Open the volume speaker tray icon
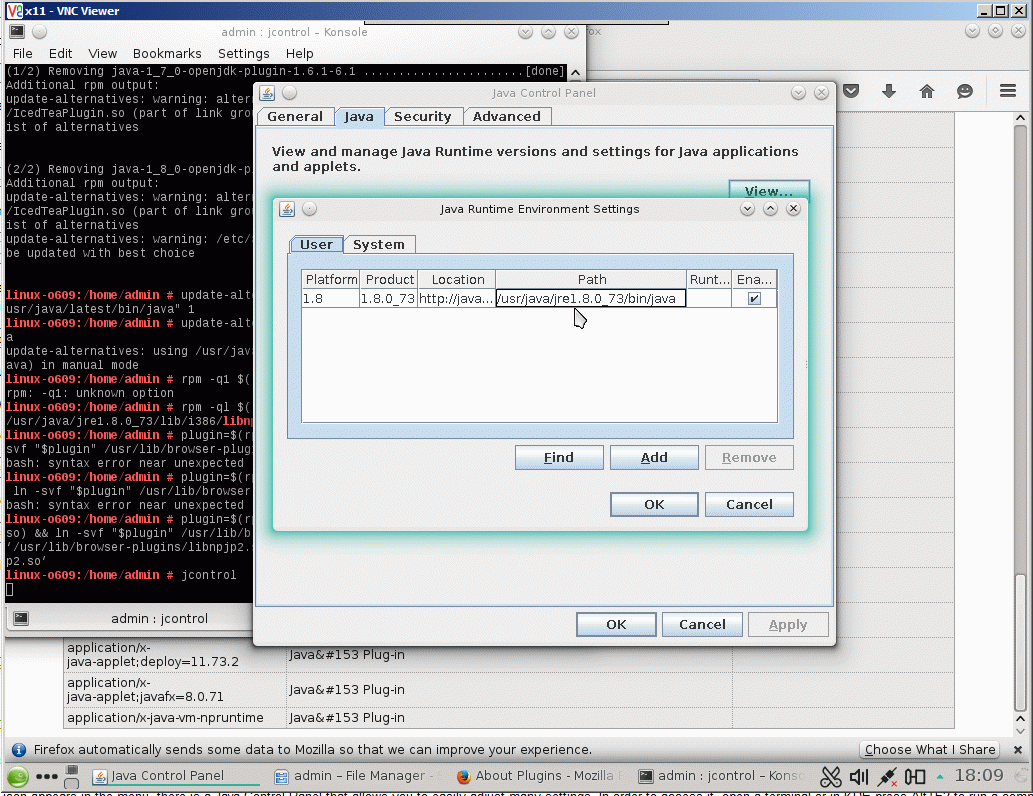This screenshot has height=796, width=1033. 858,777
